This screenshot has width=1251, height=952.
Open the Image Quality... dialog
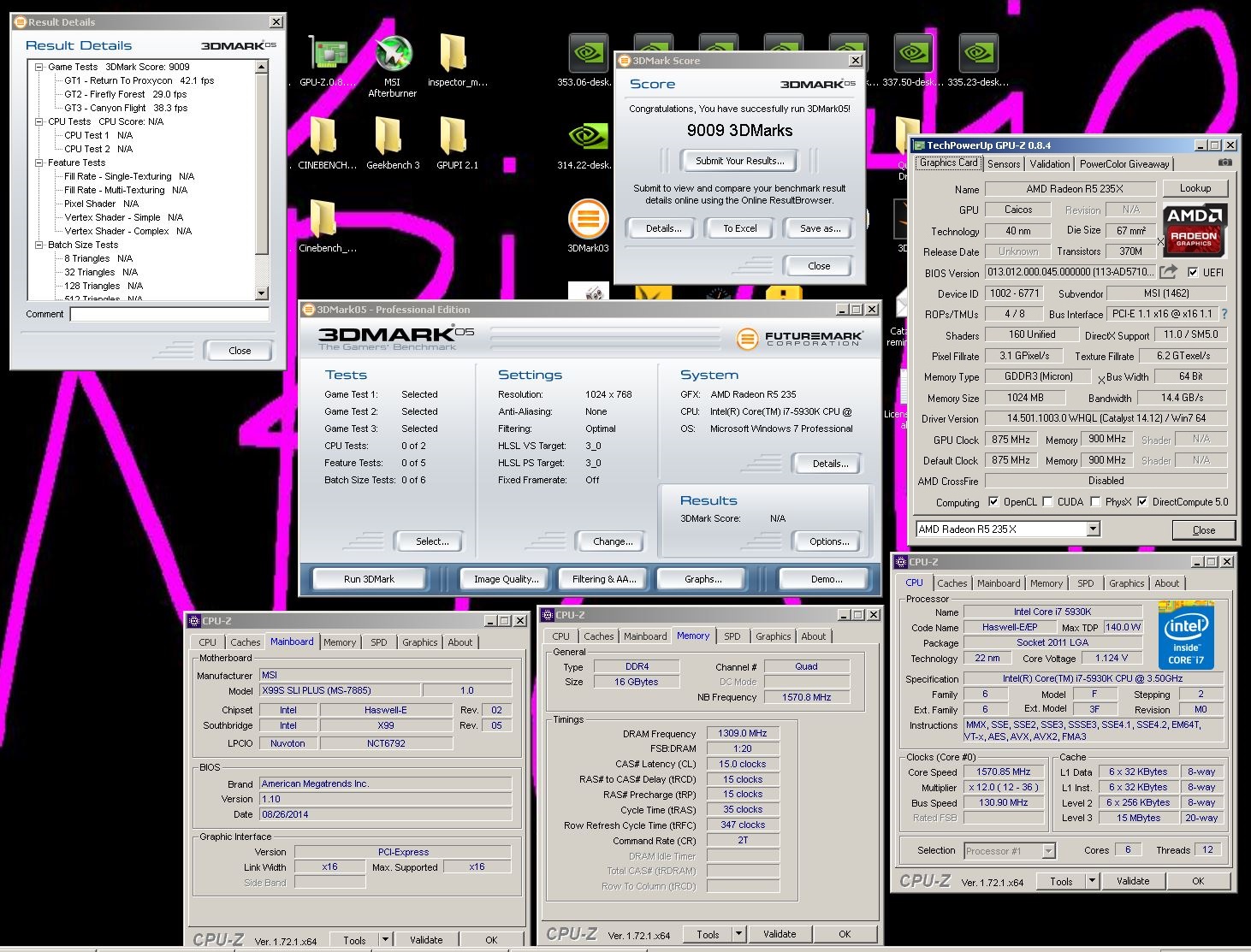coord(507,579)
